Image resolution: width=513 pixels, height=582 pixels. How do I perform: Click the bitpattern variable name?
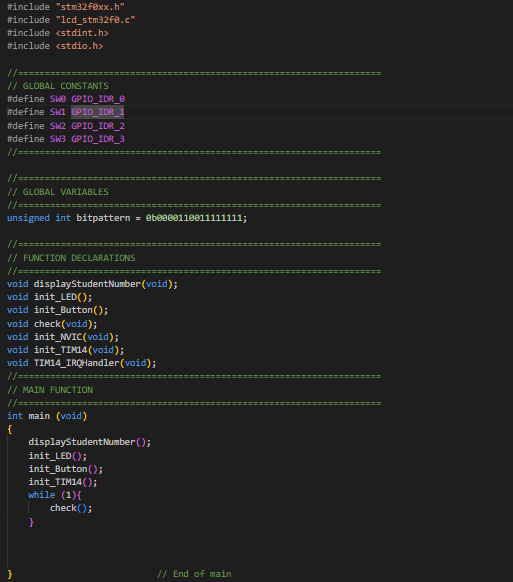(103, 218)
